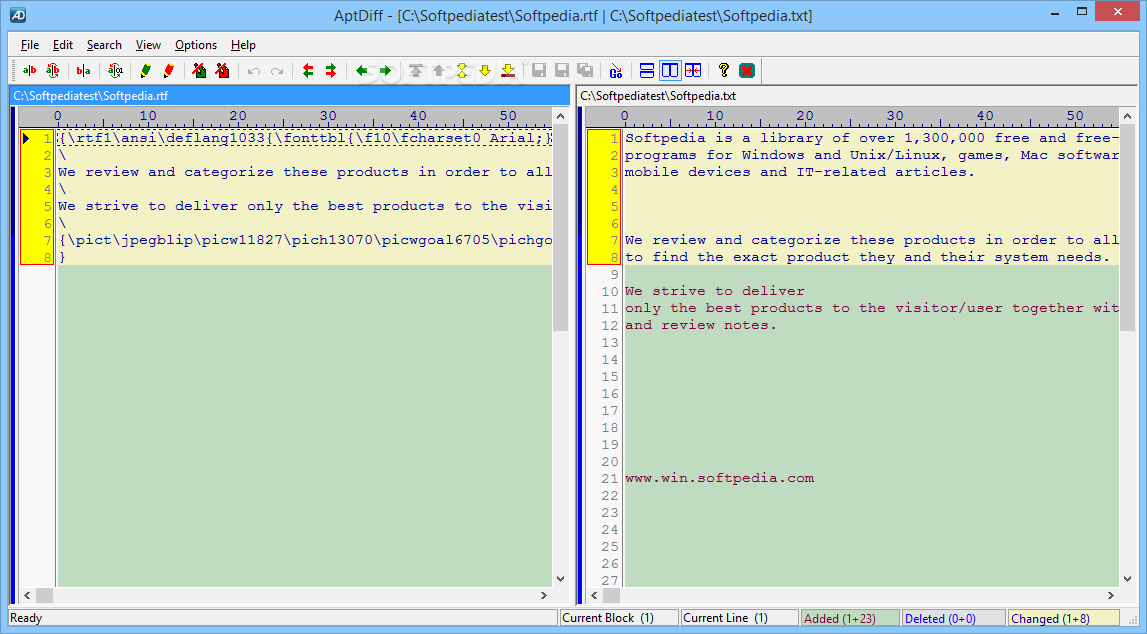Click the Go to line icon
The height and width of the screenshot is (634, 1147).
pos(616,70)
